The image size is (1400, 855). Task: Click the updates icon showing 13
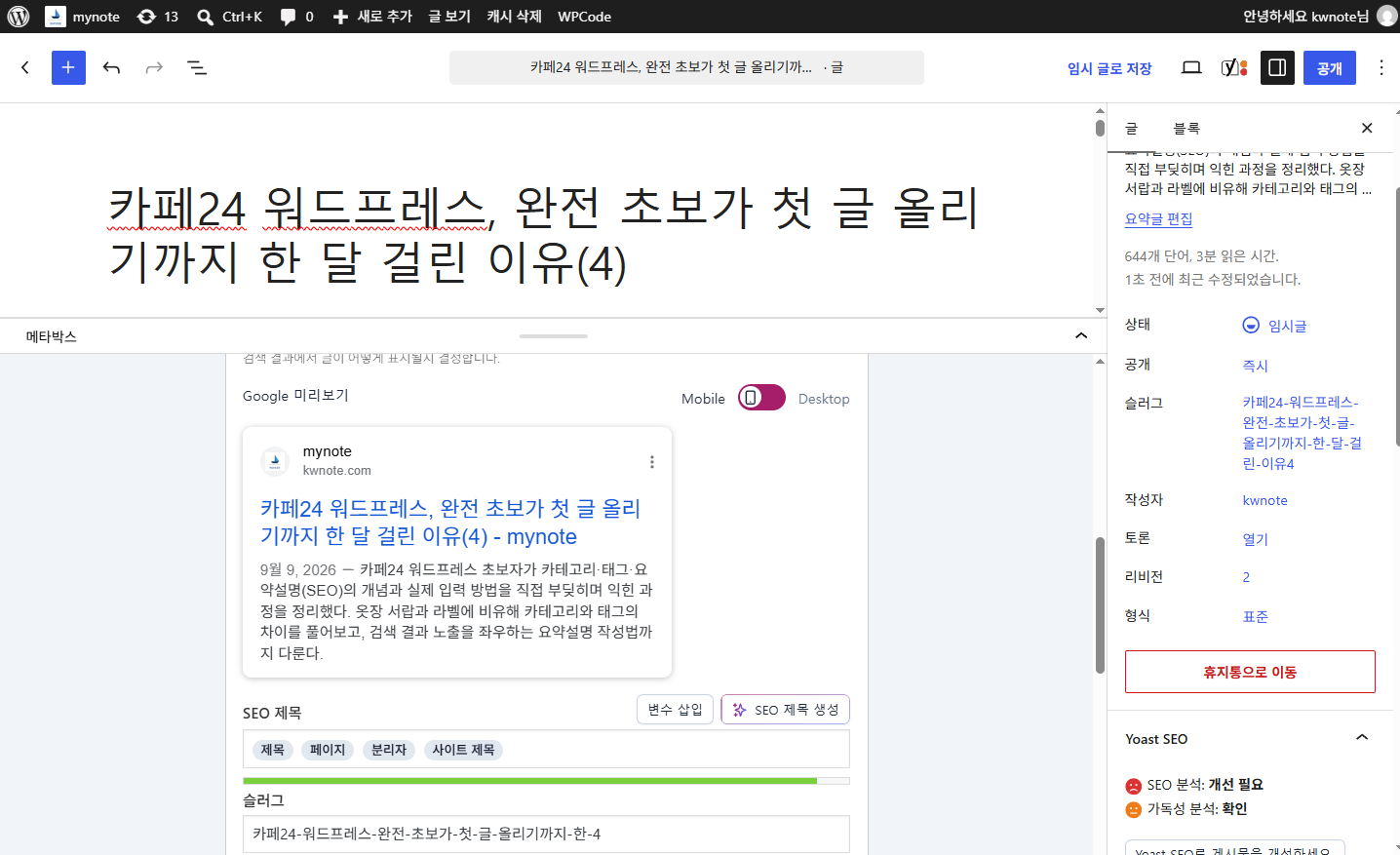tap(158, 17)
